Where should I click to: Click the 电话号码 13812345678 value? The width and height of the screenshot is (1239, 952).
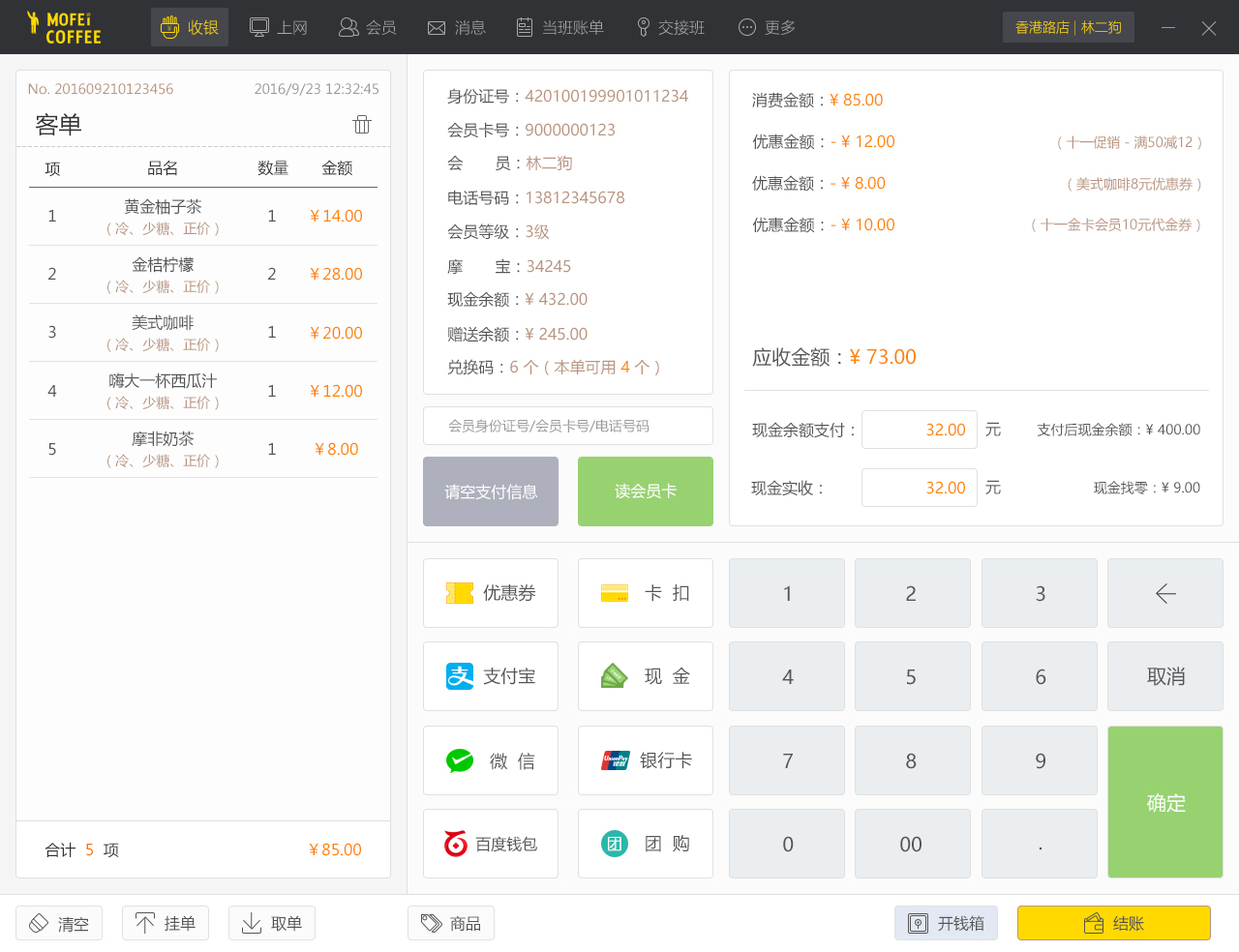tap(575, 197)
